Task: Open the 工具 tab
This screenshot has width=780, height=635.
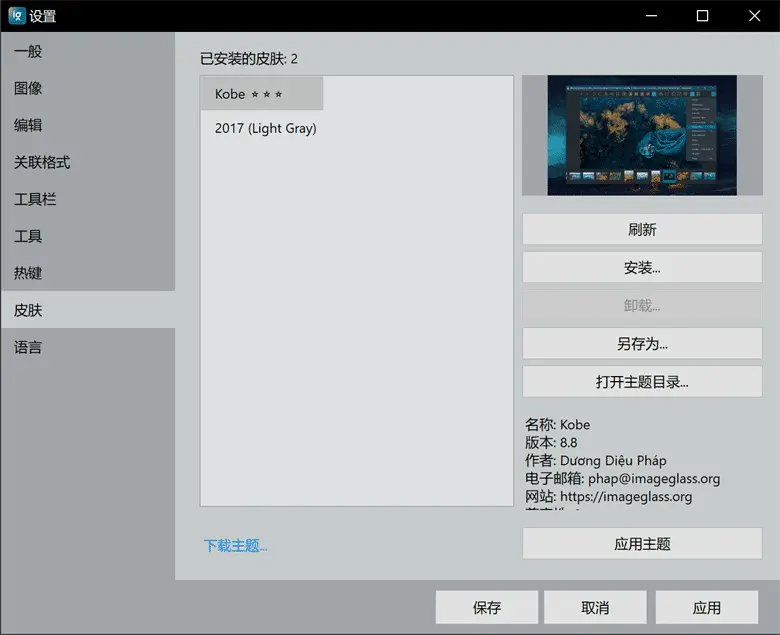Action: pyautogui.click(x=28, y=236)
